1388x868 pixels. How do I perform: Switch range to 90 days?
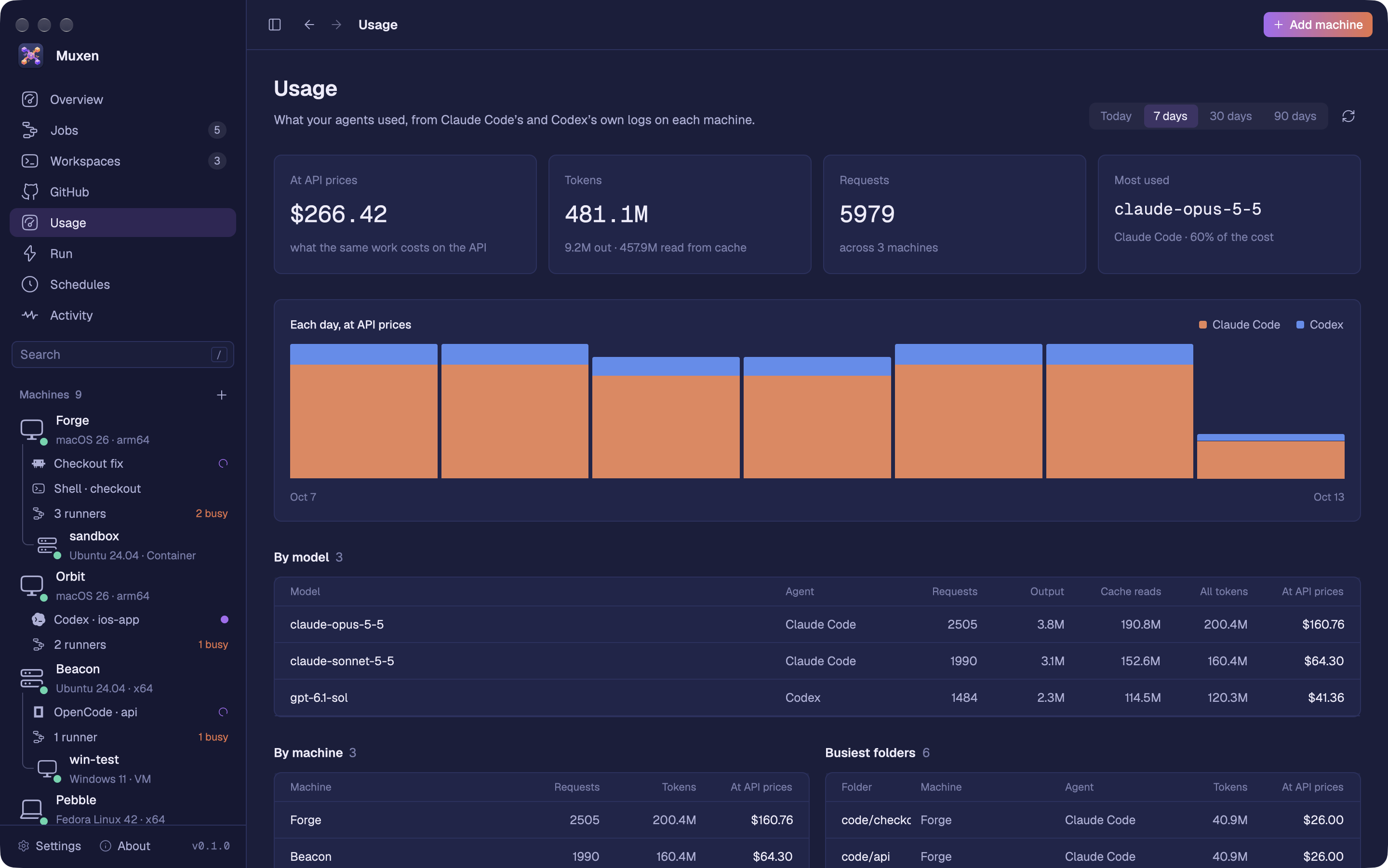coord(1295,116)
